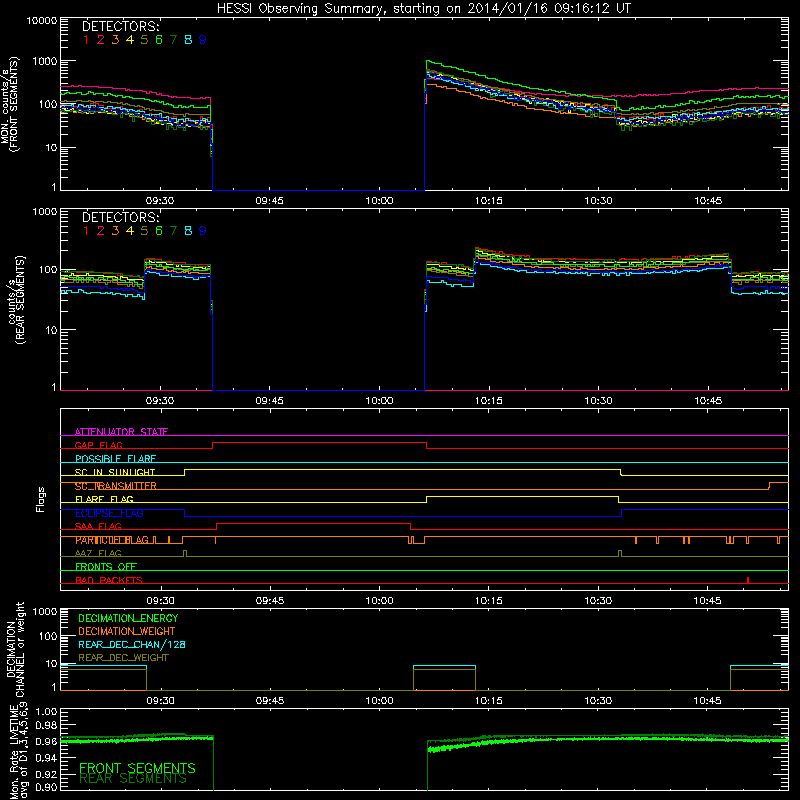Pick detector 1 legend number in rear segments plot

tap(86, 231)
